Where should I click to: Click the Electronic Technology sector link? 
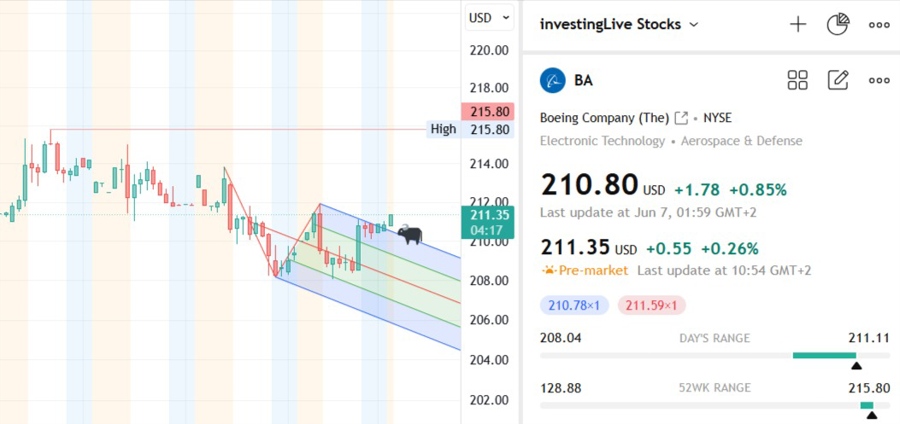click(x=602, y=141)
